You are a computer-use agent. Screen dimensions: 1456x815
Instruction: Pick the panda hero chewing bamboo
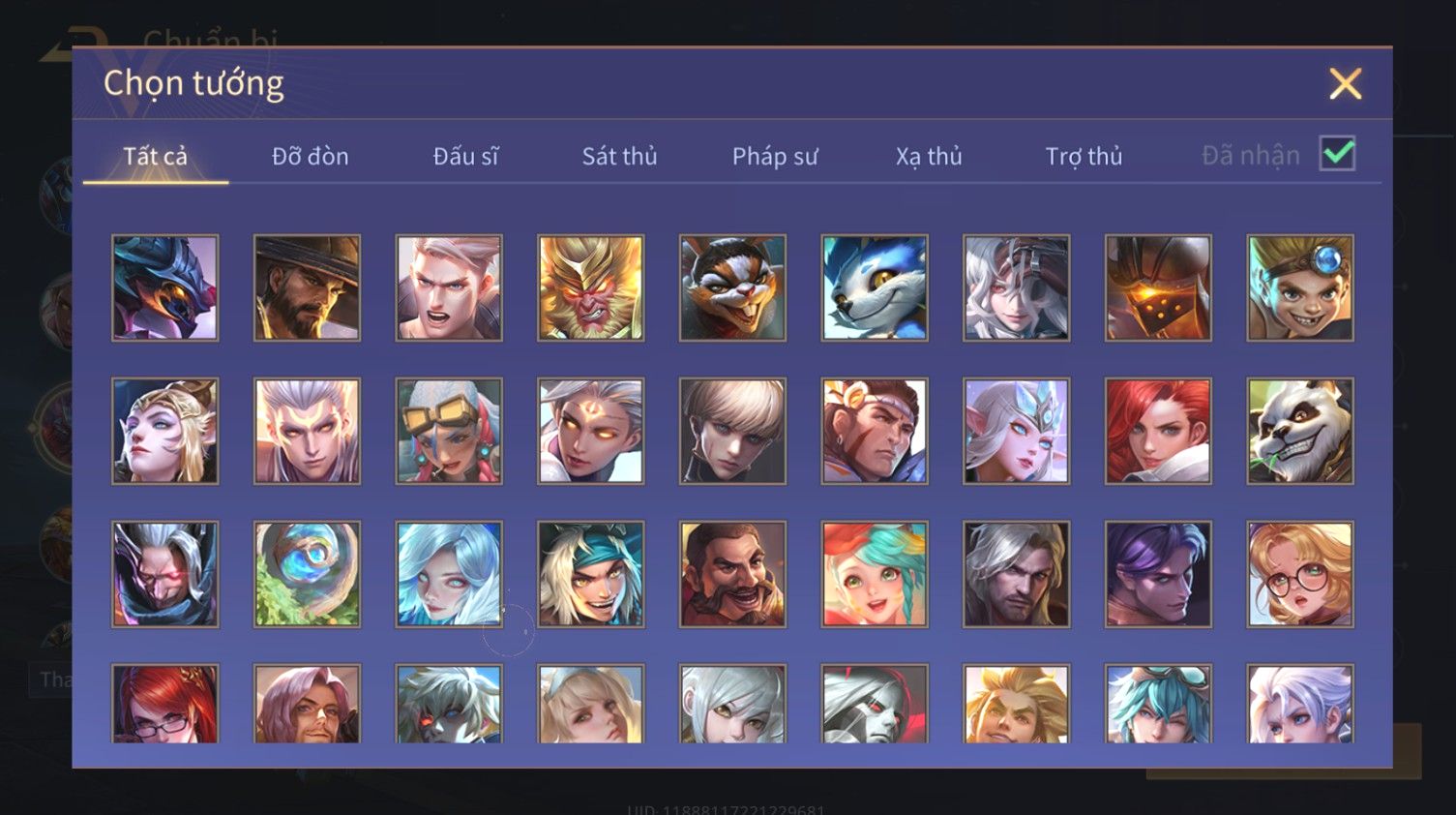(x=1300, y=431)
